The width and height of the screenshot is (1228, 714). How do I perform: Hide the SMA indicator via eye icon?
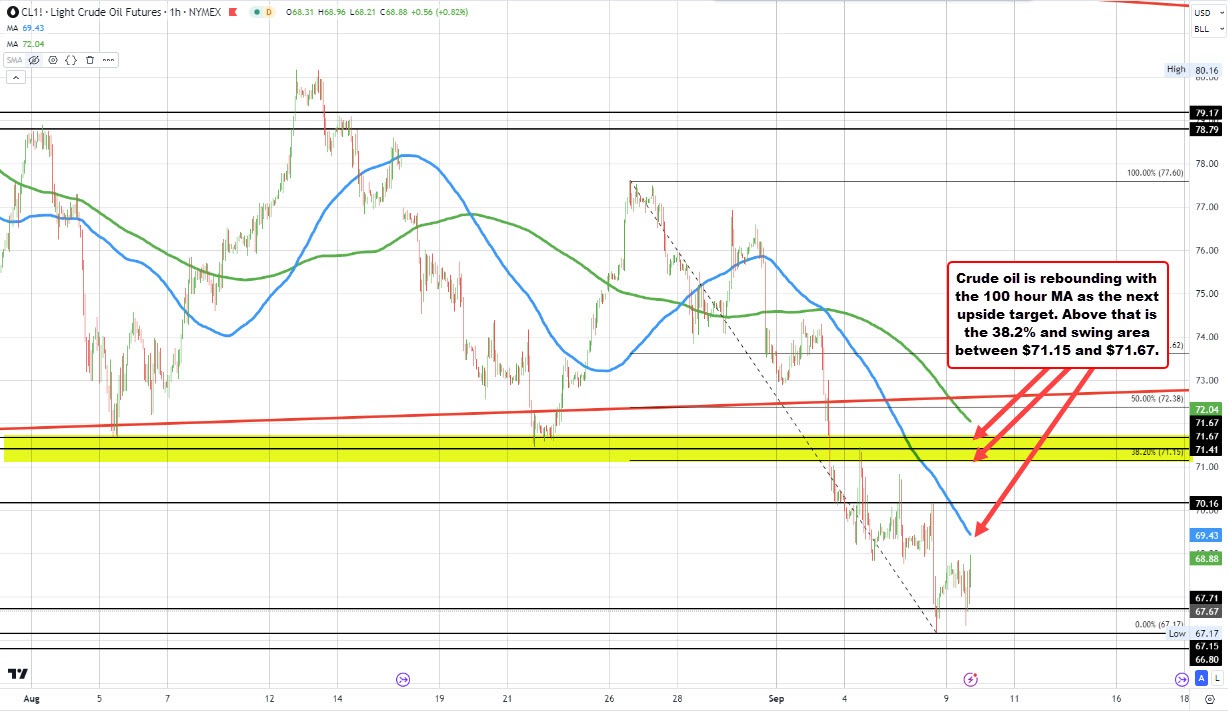point(33,59)
